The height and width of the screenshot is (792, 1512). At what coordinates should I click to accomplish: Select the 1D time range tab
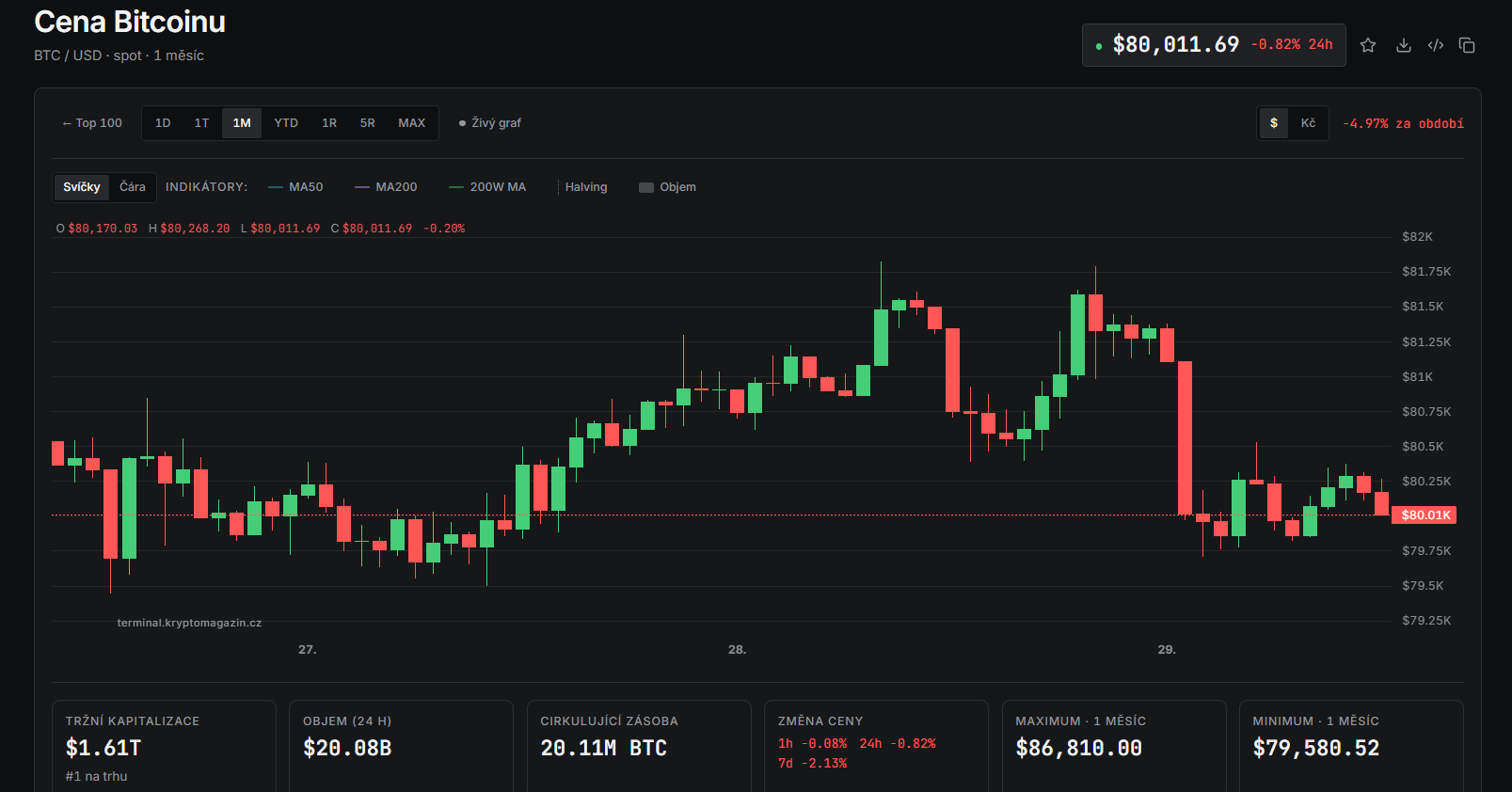(x=163, y=123)
